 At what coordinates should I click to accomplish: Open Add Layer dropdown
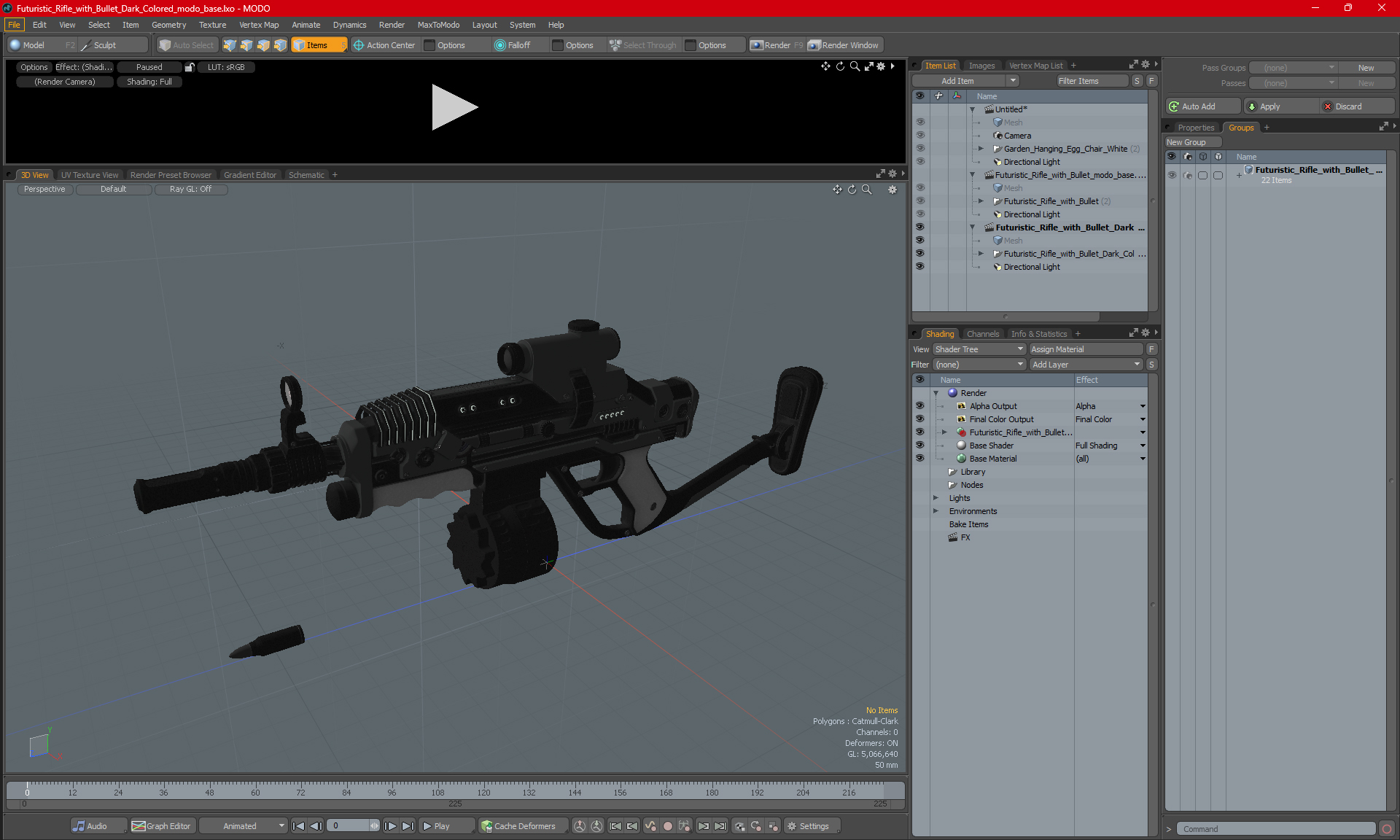(1086, 365)
